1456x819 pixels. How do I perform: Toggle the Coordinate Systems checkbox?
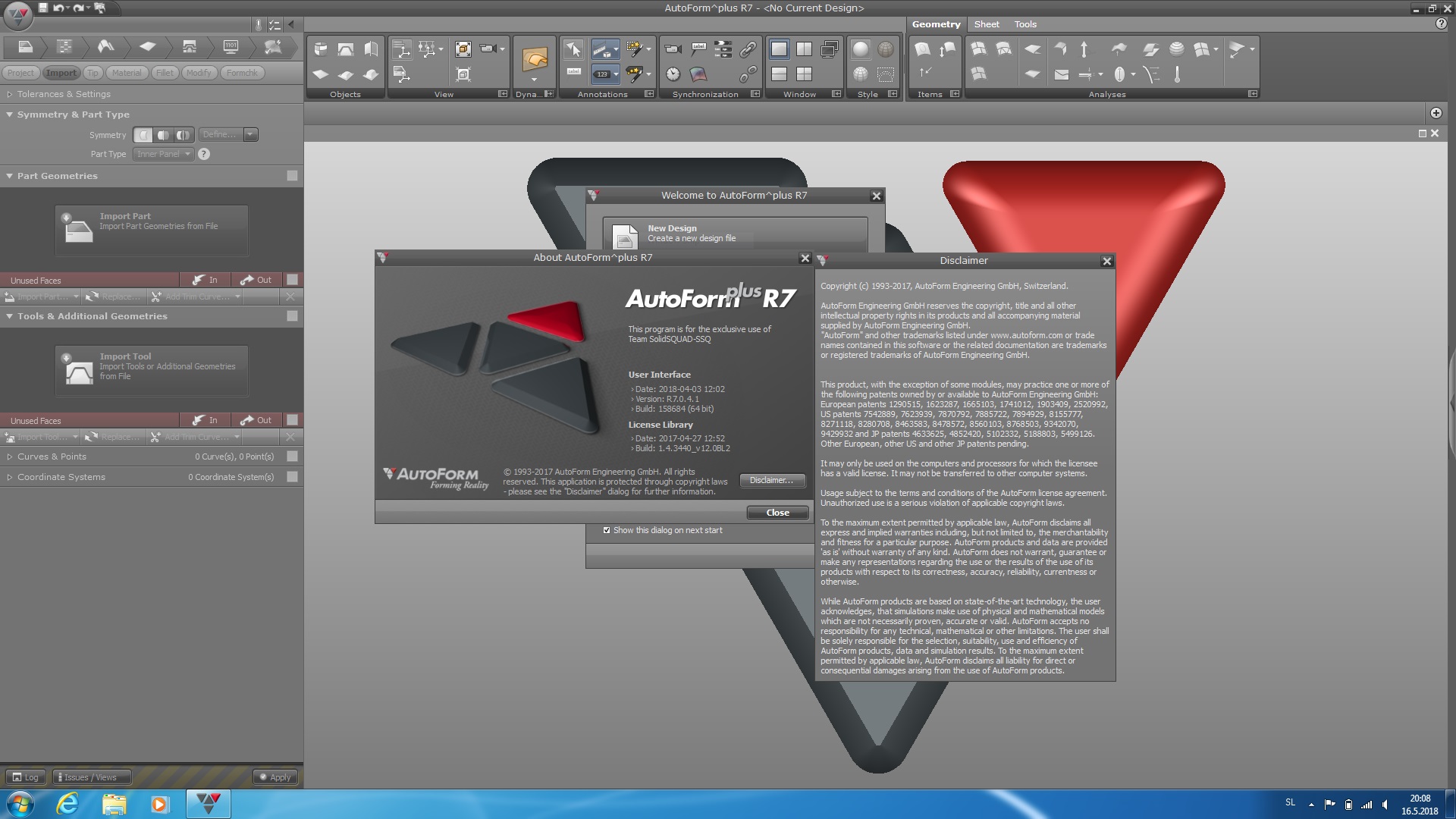(x=292, y=477)
